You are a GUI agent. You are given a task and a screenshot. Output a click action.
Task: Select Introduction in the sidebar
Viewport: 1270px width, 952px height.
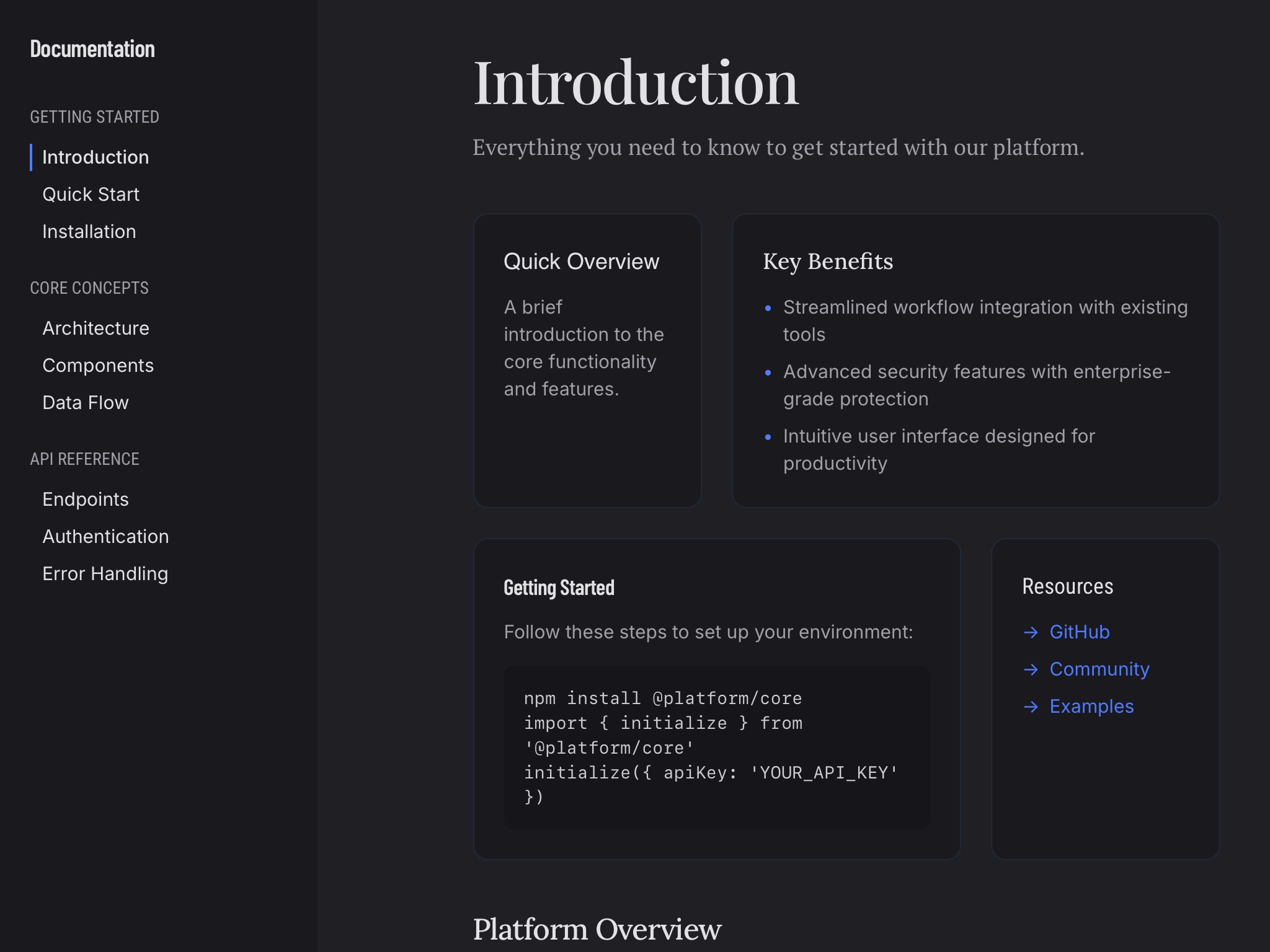(95, 157)
